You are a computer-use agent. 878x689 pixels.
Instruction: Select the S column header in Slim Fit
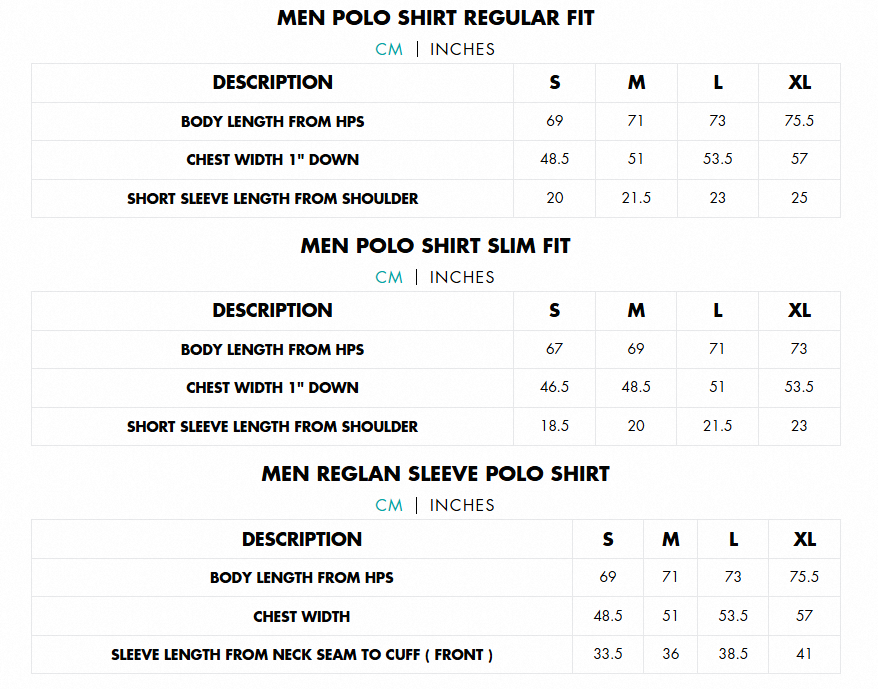pos(555,311)
